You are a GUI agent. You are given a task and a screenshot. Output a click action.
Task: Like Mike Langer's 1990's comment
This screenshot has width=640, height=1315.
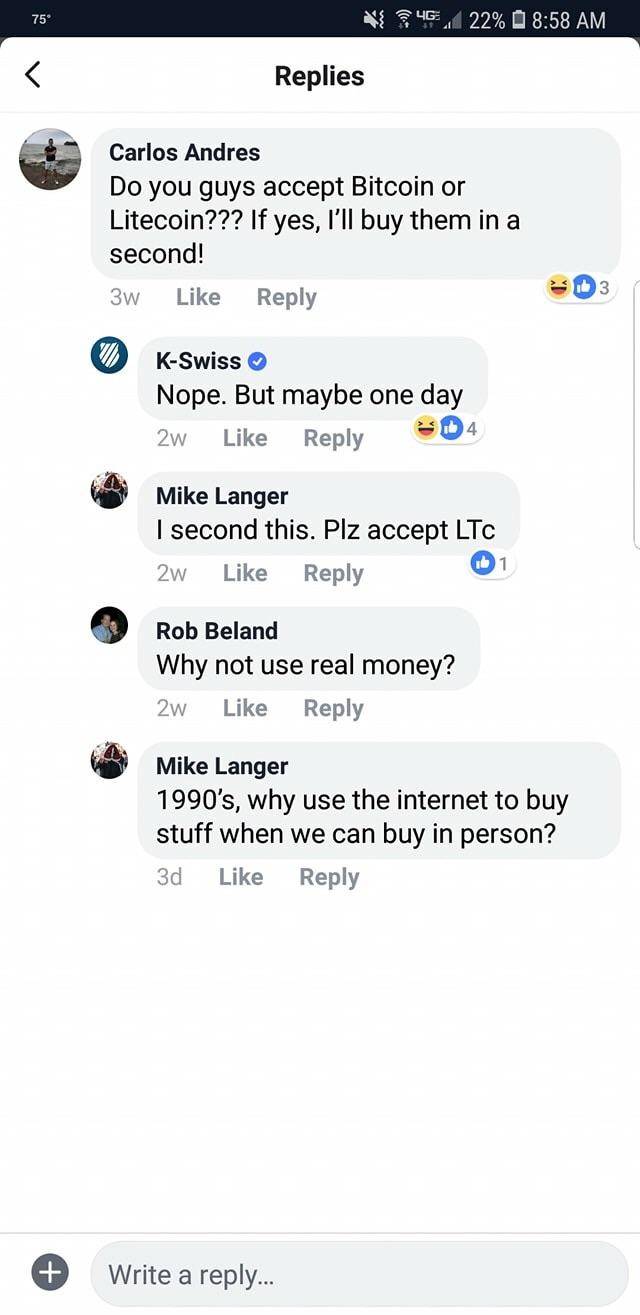[x=241, y=877]
